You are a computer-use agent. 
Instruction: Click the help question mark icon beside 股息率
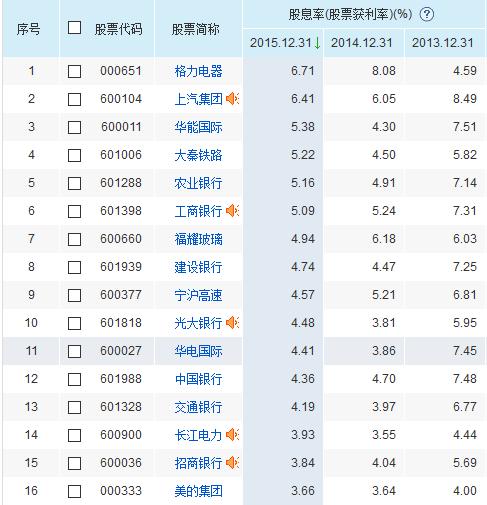tap(427, 14)
